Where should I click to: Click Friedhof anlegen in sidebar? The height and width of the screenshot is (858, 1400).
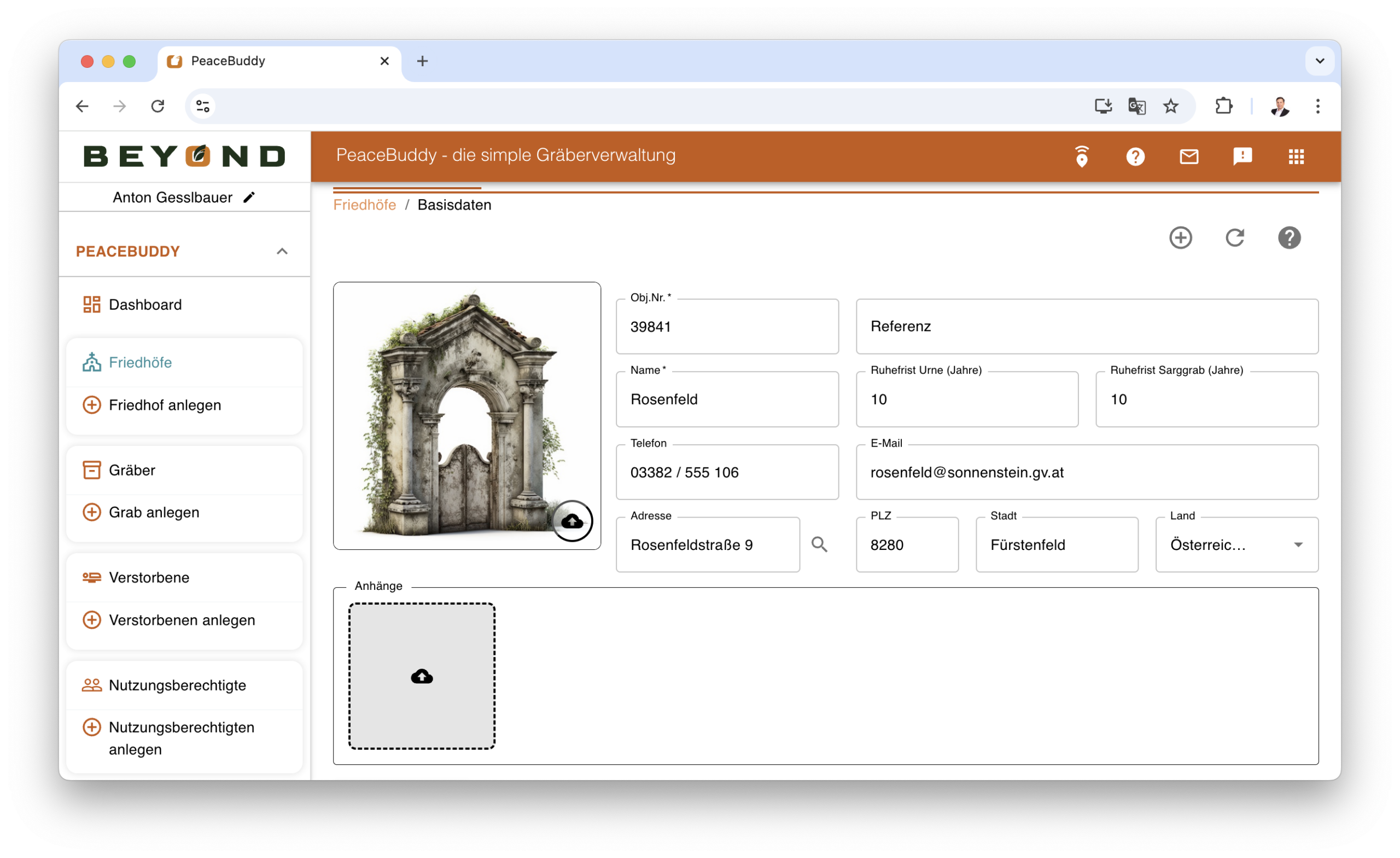164,405
